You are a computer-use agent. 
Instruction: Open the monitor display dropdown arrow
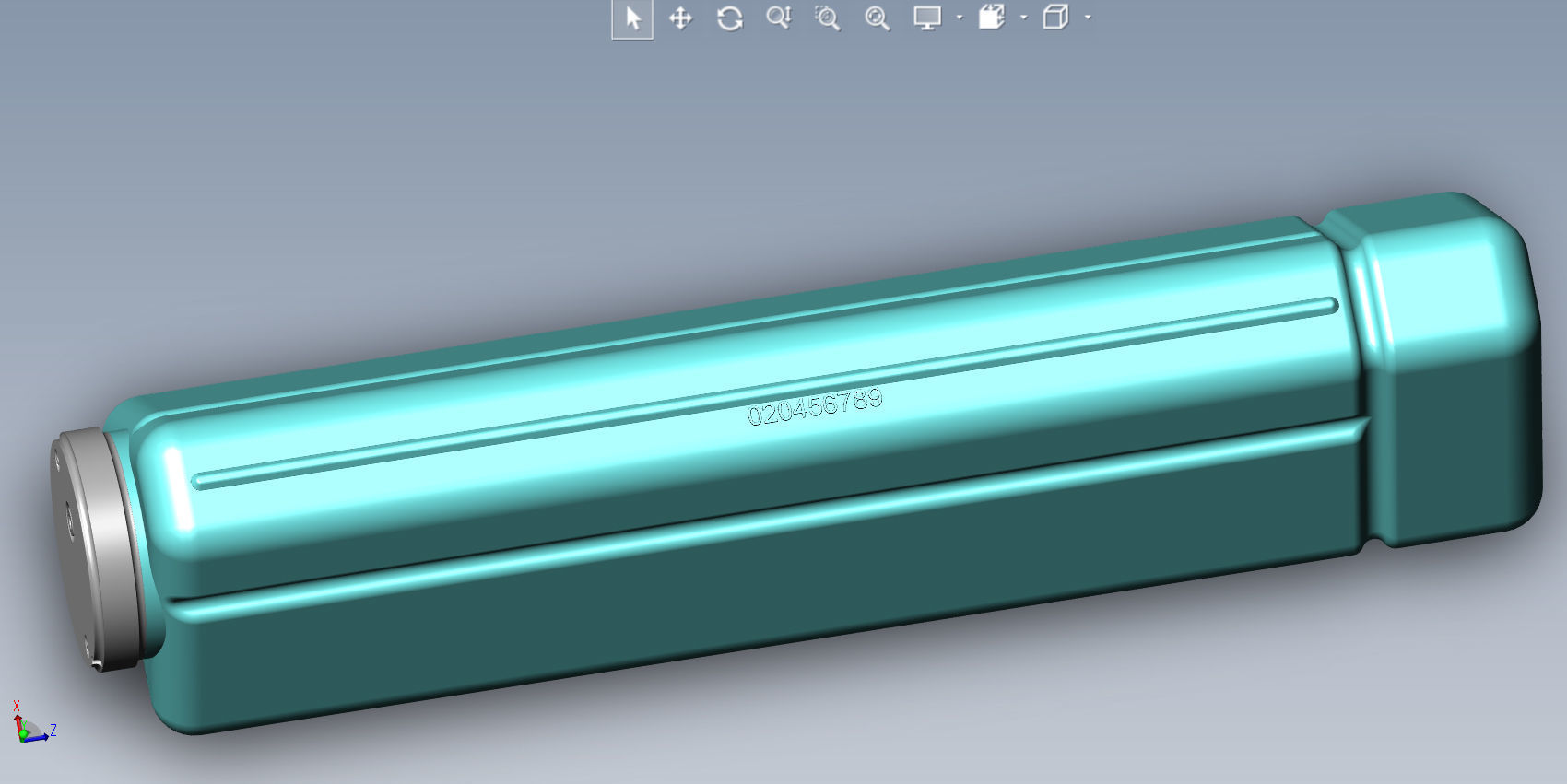(x=960, y=18)
